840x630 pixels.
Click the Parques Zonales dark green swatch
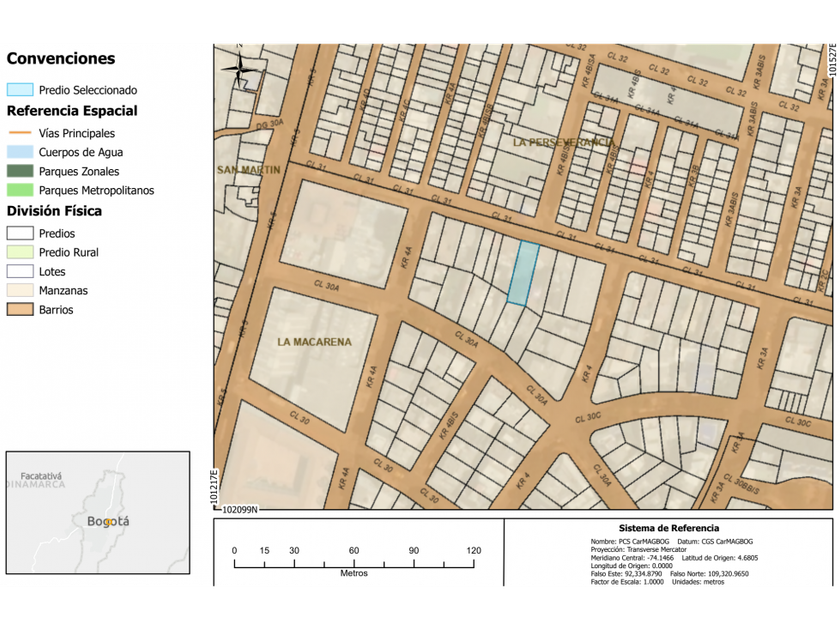coord(20,171)
